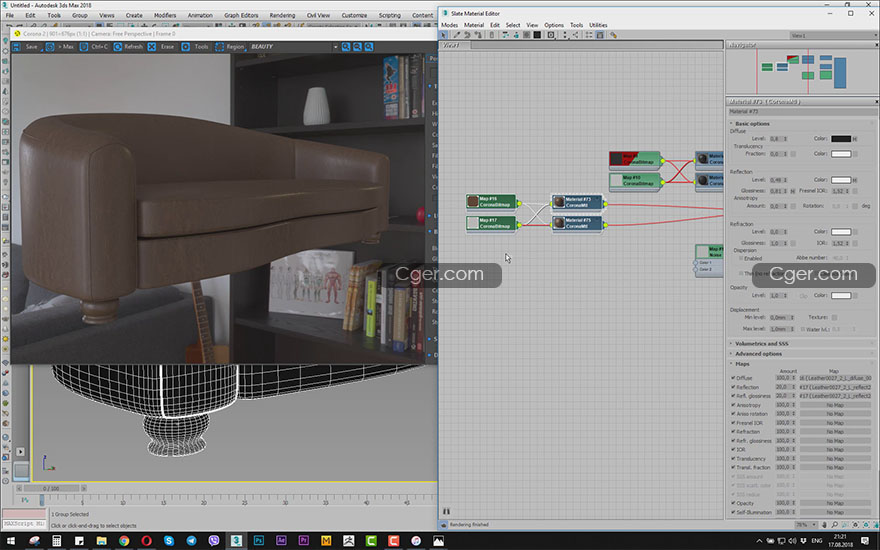This screenshot has height=550, width=880.
Task: Collapse the Basic options rollout
Action: click(x=753, y=123)
